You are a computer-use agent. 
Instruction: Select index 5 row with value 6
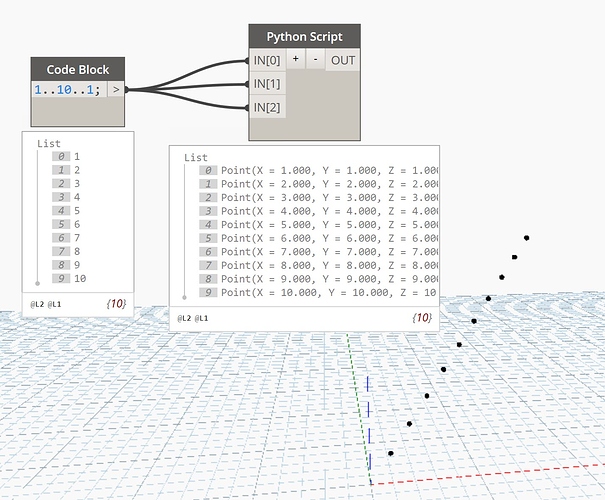coord(66,224)
